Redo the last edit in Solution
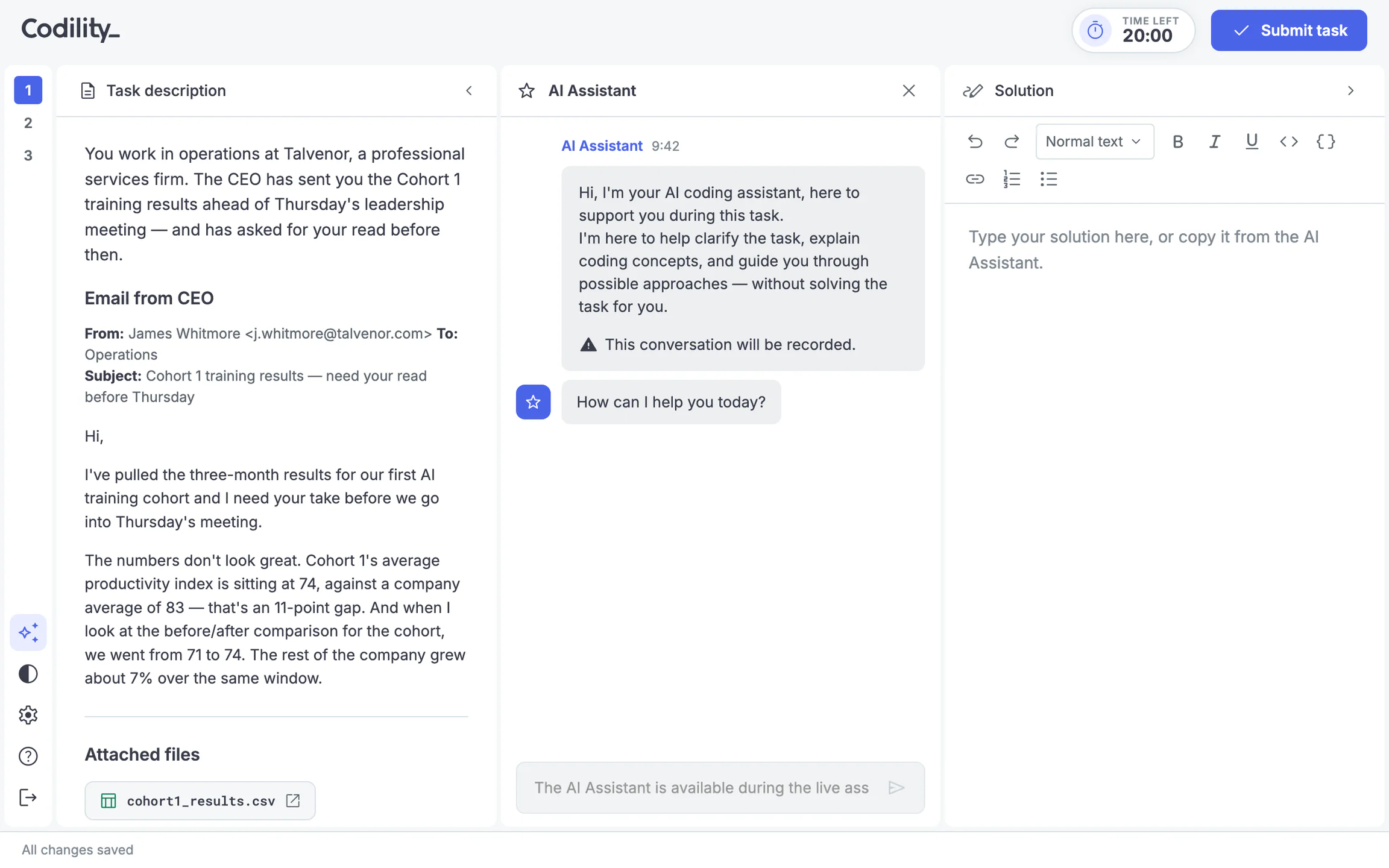The image size is (1389, 868). [1012, 142]
